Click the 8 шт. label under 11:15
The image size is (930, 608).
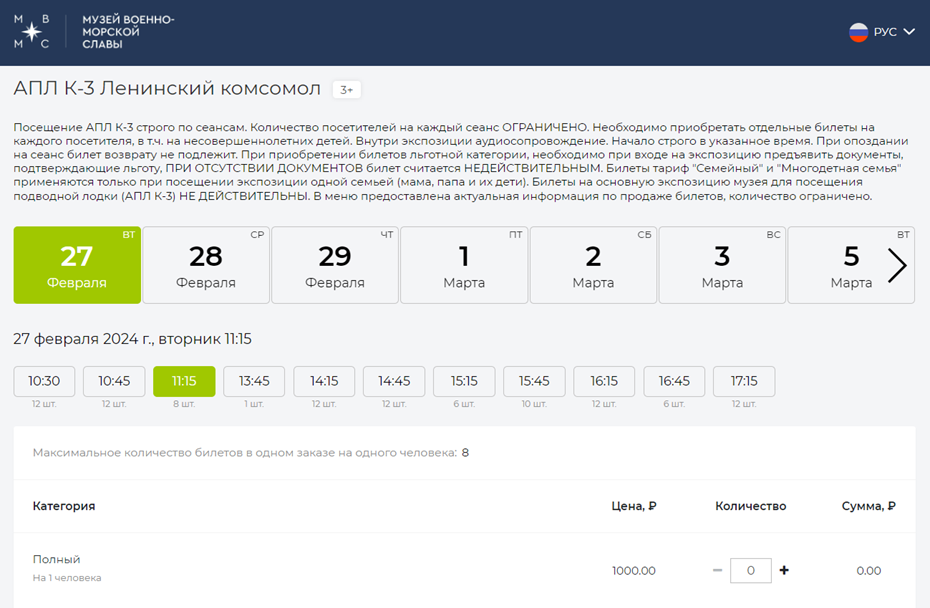click(184, 404)
